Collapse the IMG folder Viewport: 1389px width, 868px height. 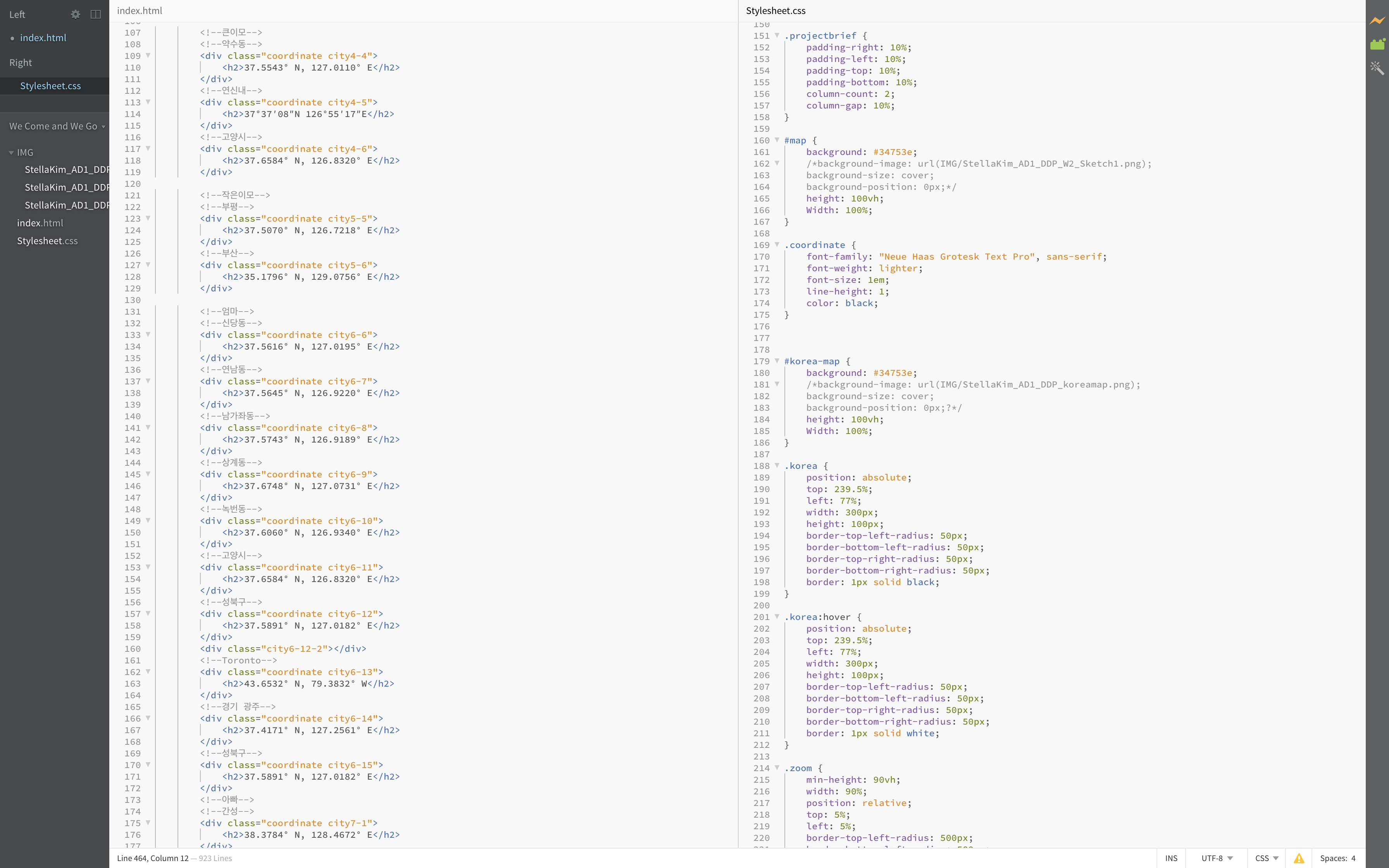tap(11, 153)
